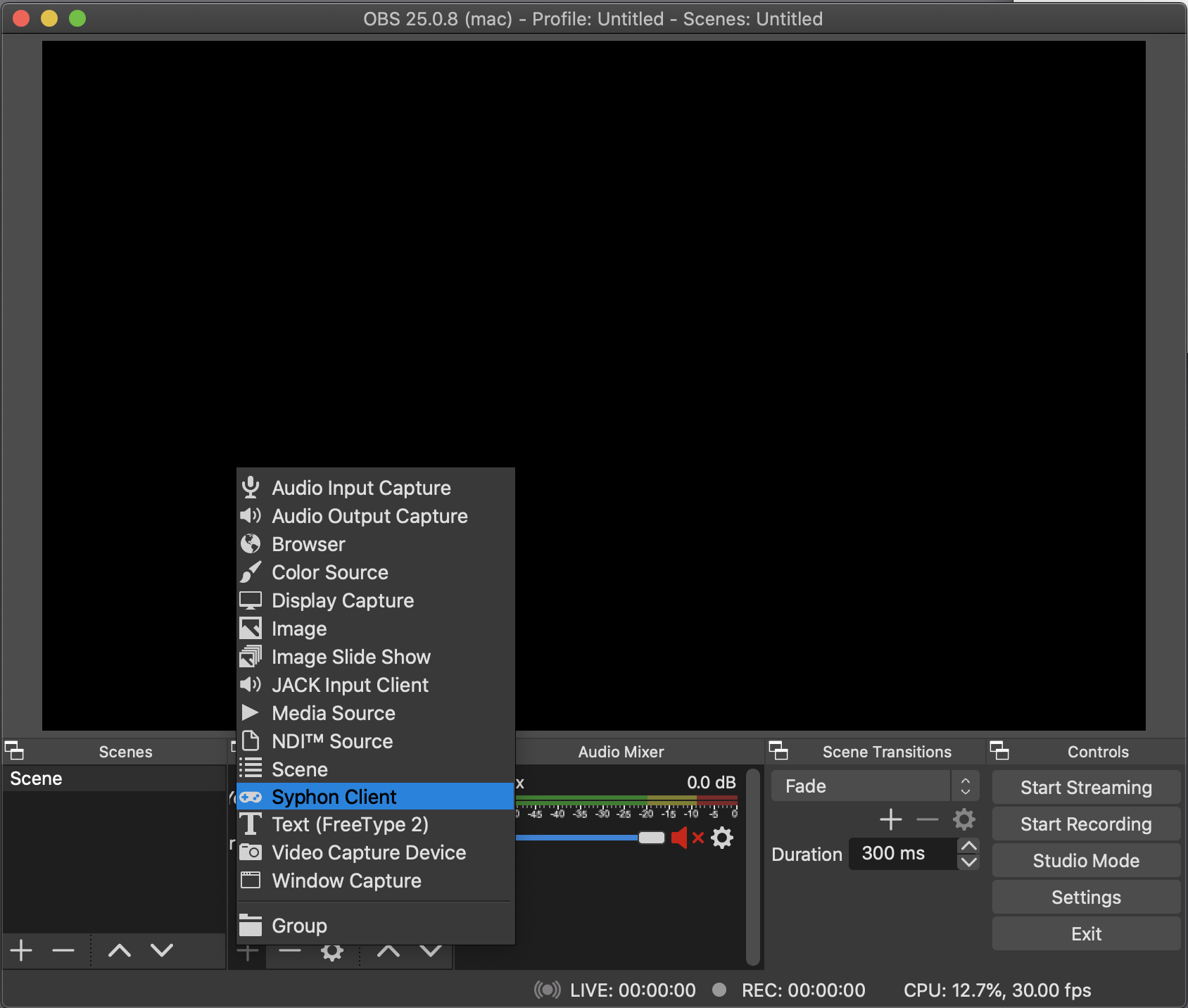
Task: Move the scene down in the Scenes list
Action: click(162, 950)
